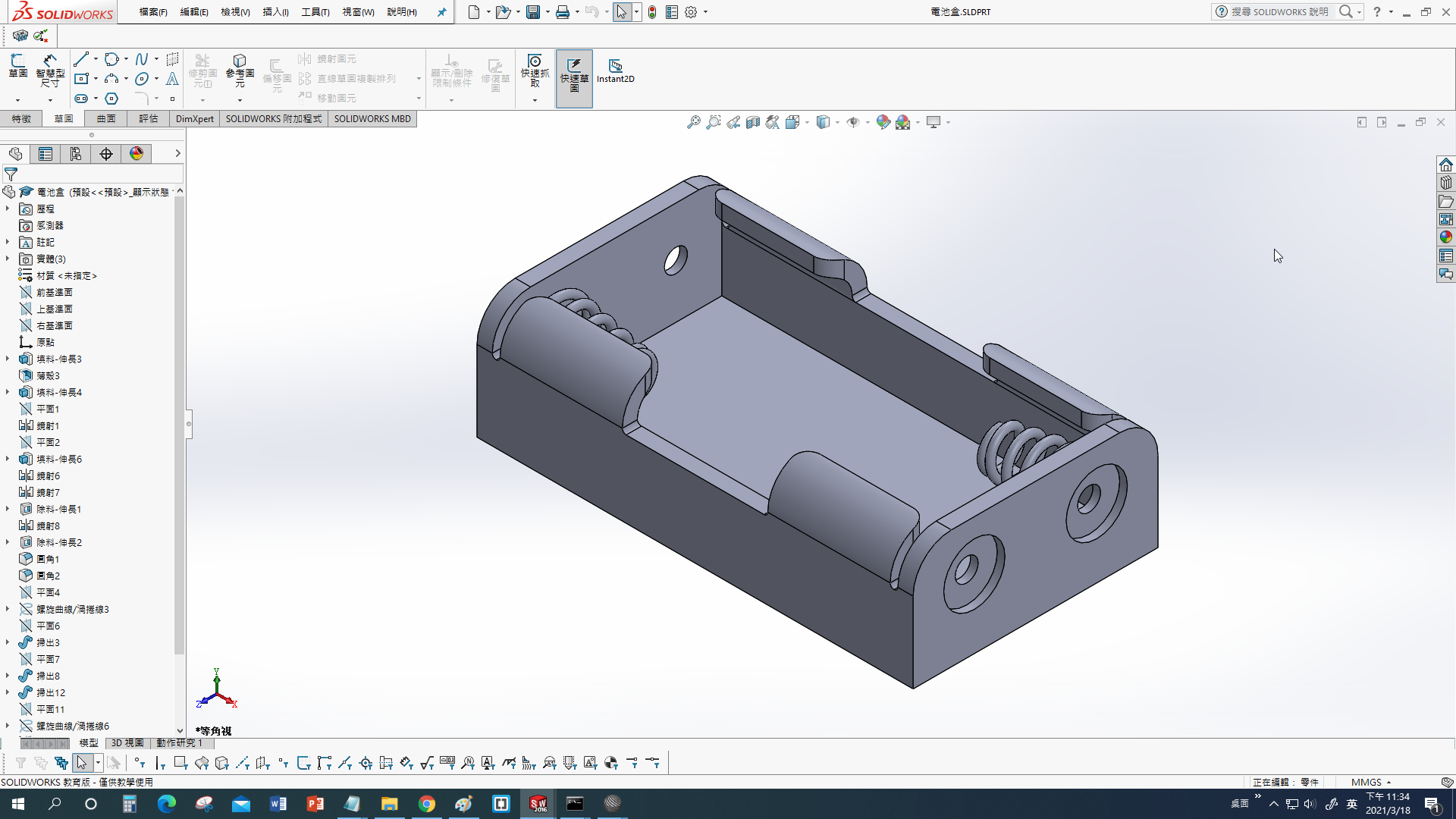This screenshot has height=819, width=1456.
Task: Click Previous View icon
Action: click(733, 122)
